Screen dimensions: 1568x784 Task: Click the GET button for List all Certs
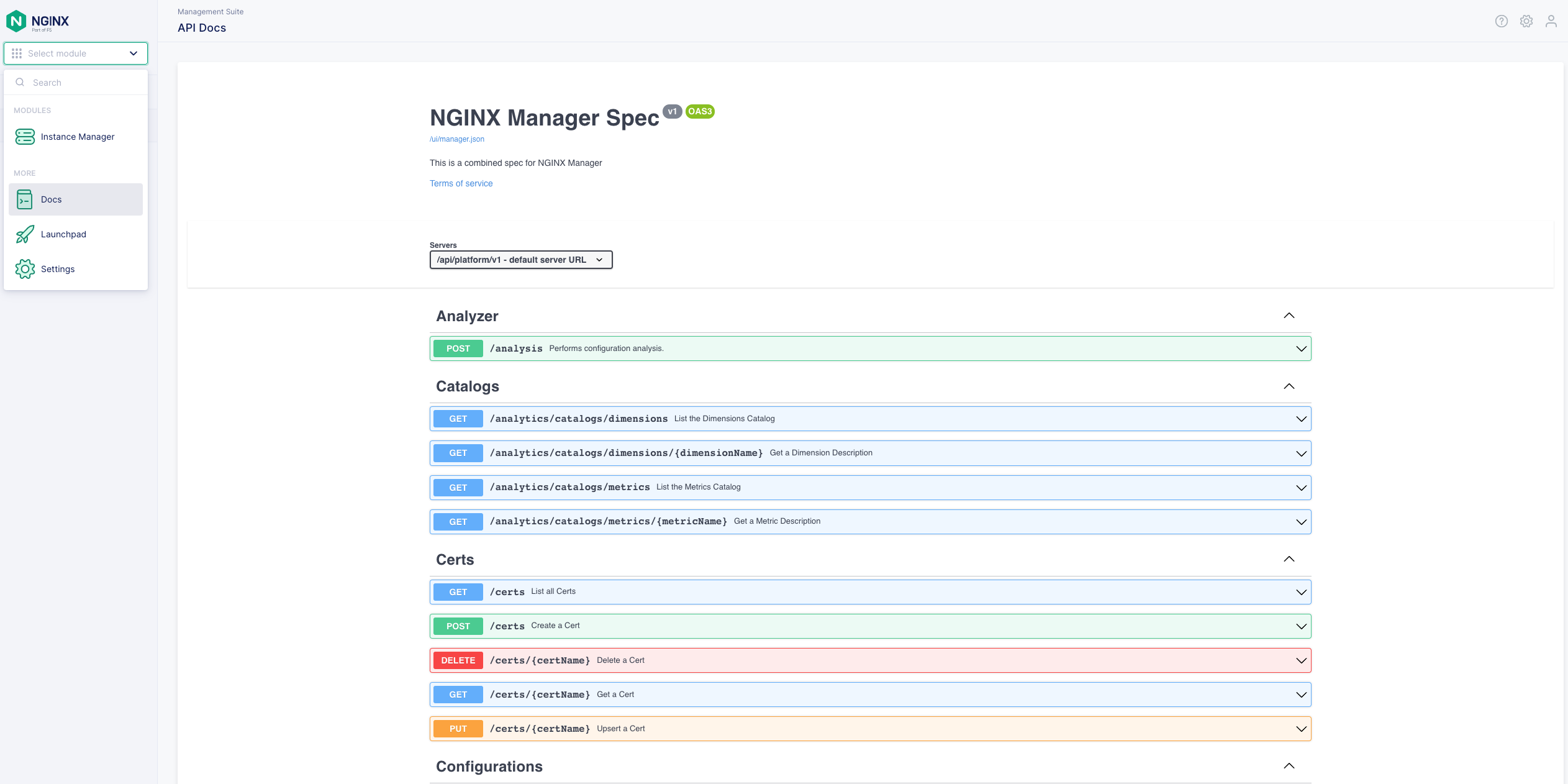[458, 592]
